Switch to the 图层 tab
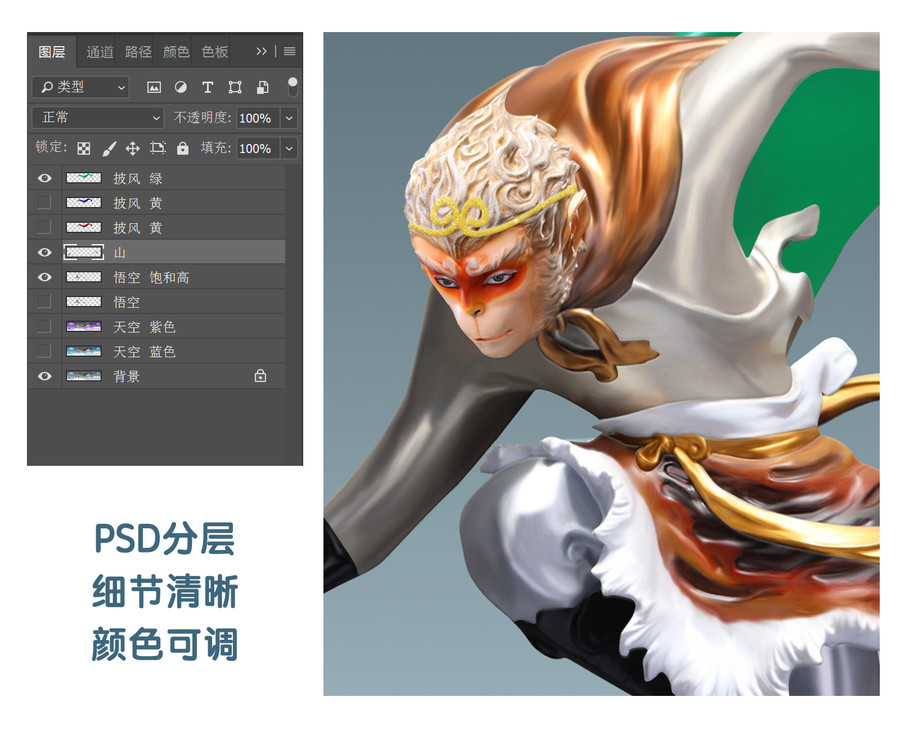The width and height of the screenshot is (900, 737). [52, 52]
